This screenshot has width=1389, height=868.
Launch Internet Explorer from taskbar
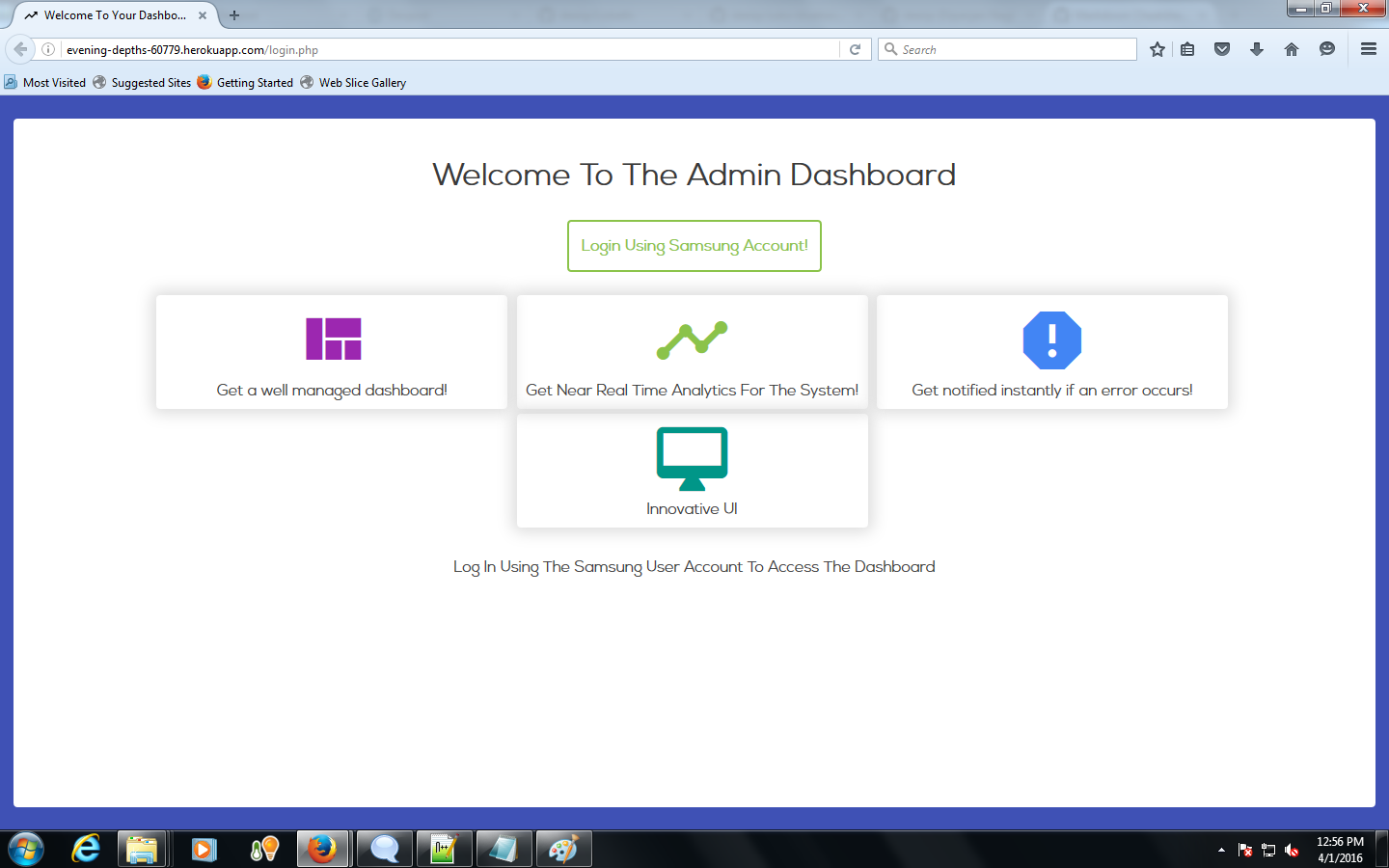86,850
